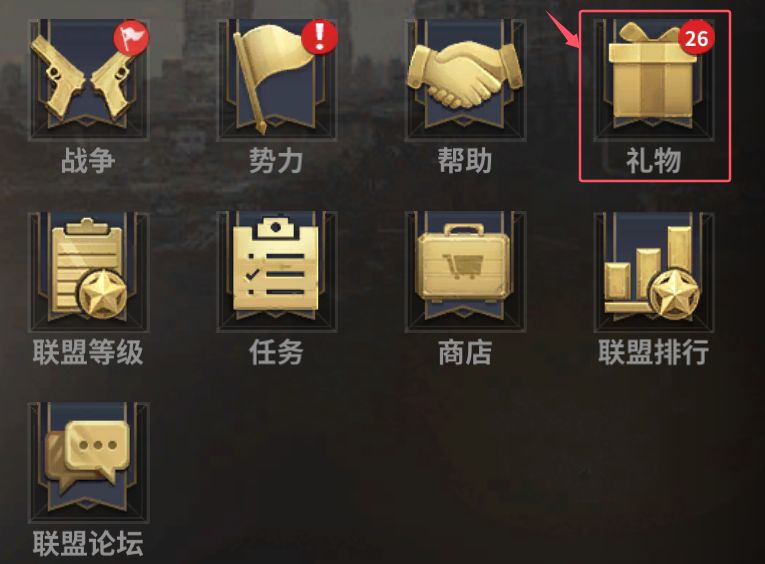This screenshot has width=765, height=564.
Task: Click the red flag badge on 战争
Action: (131, 38)
